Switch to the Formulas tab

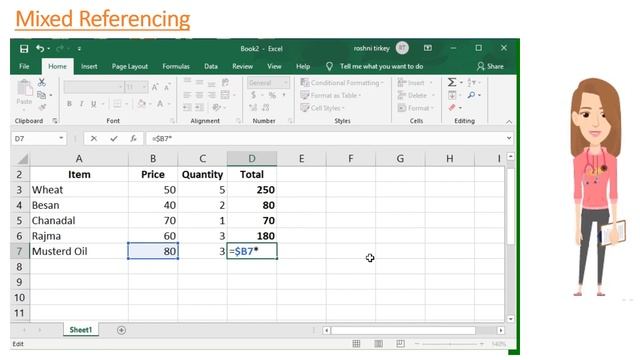point(176,67)
